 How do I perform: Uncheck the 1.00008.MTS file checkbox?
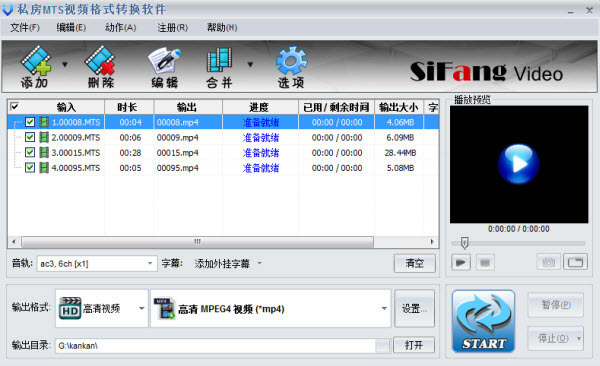[x=30, y=122]
